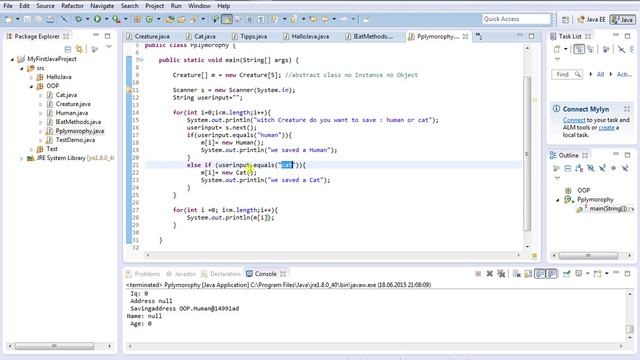This screenshot has width=640, height=360.
Task: Switch to the Tipps.java tab
Action: click(x=249, y=36)
